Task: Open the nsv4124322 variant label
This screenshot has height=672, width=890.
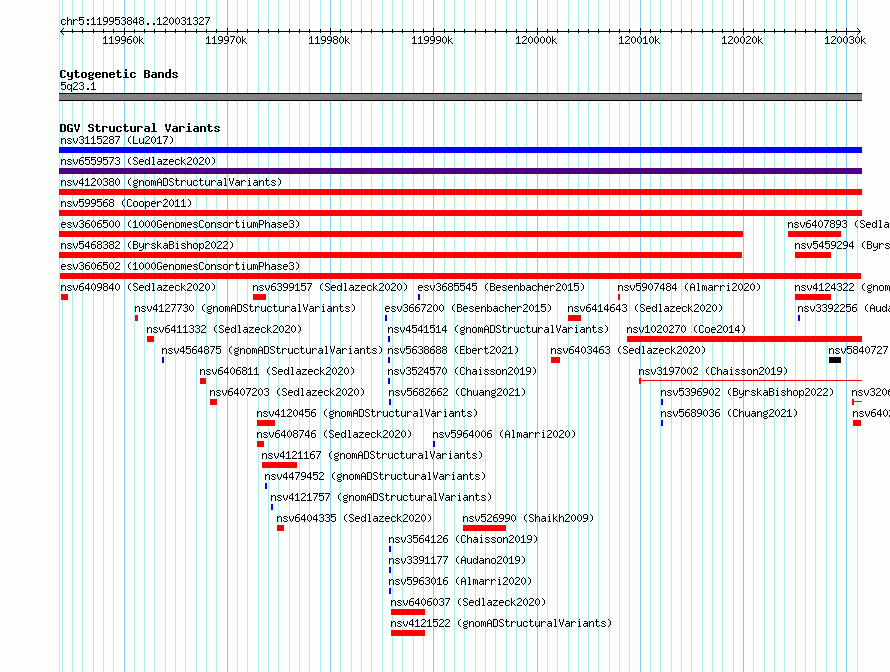Action: pyautogui.click(x=842, y=287)
